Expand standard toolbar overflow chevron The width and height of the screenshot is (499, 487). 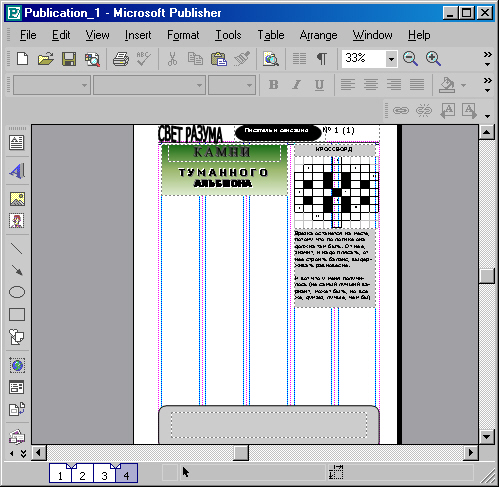click(488, 59)
